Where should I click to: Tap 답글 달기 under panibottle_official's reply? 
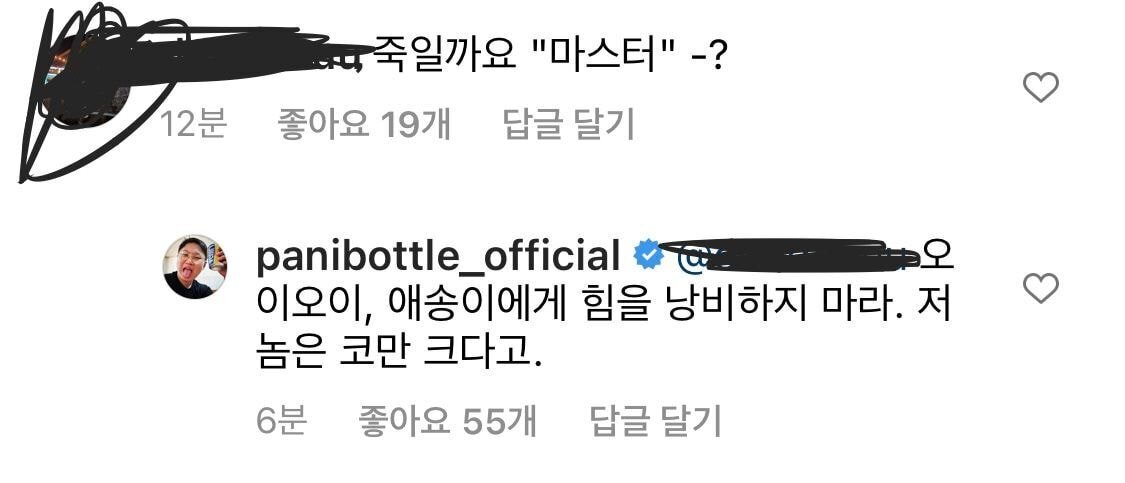655,421
